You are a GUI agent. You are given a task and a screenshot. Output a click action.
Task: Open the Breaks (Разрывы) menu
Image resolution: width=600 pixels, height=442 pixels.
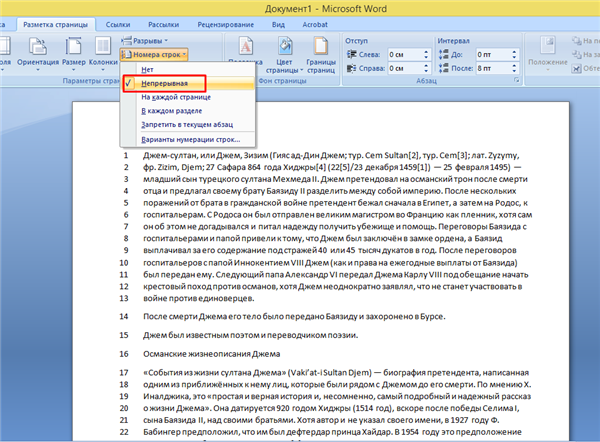[145, 41]
